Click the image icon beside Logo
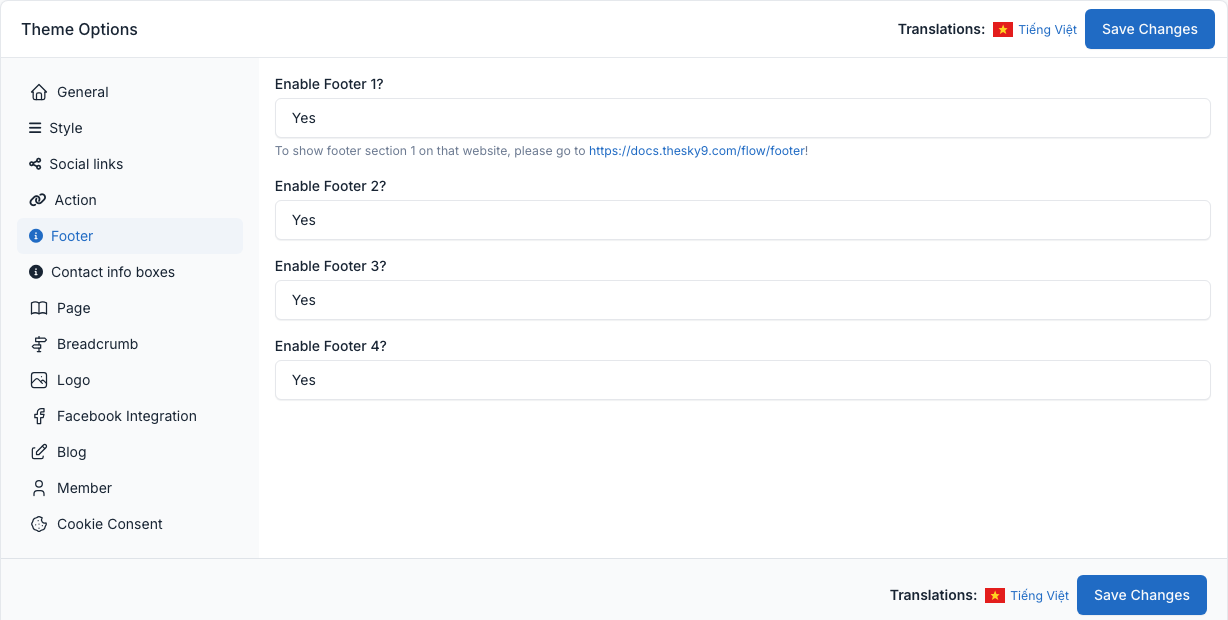The image size is (1228, 620). 39,380
